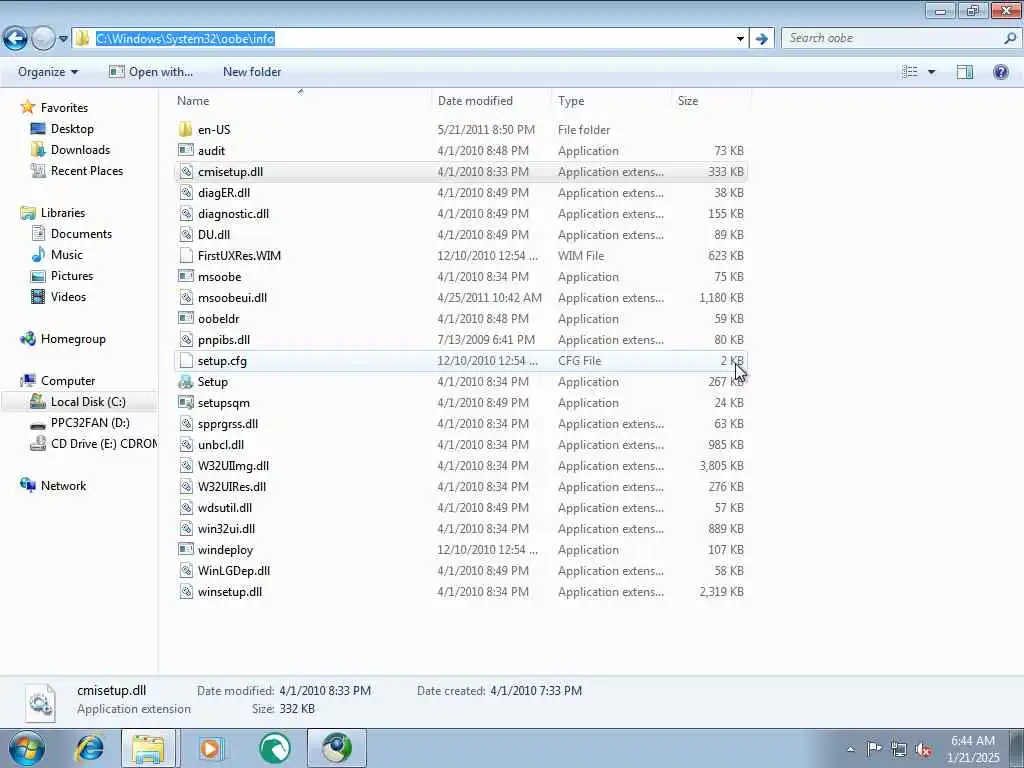Select diagER.dll file icon

click(185, 193)
